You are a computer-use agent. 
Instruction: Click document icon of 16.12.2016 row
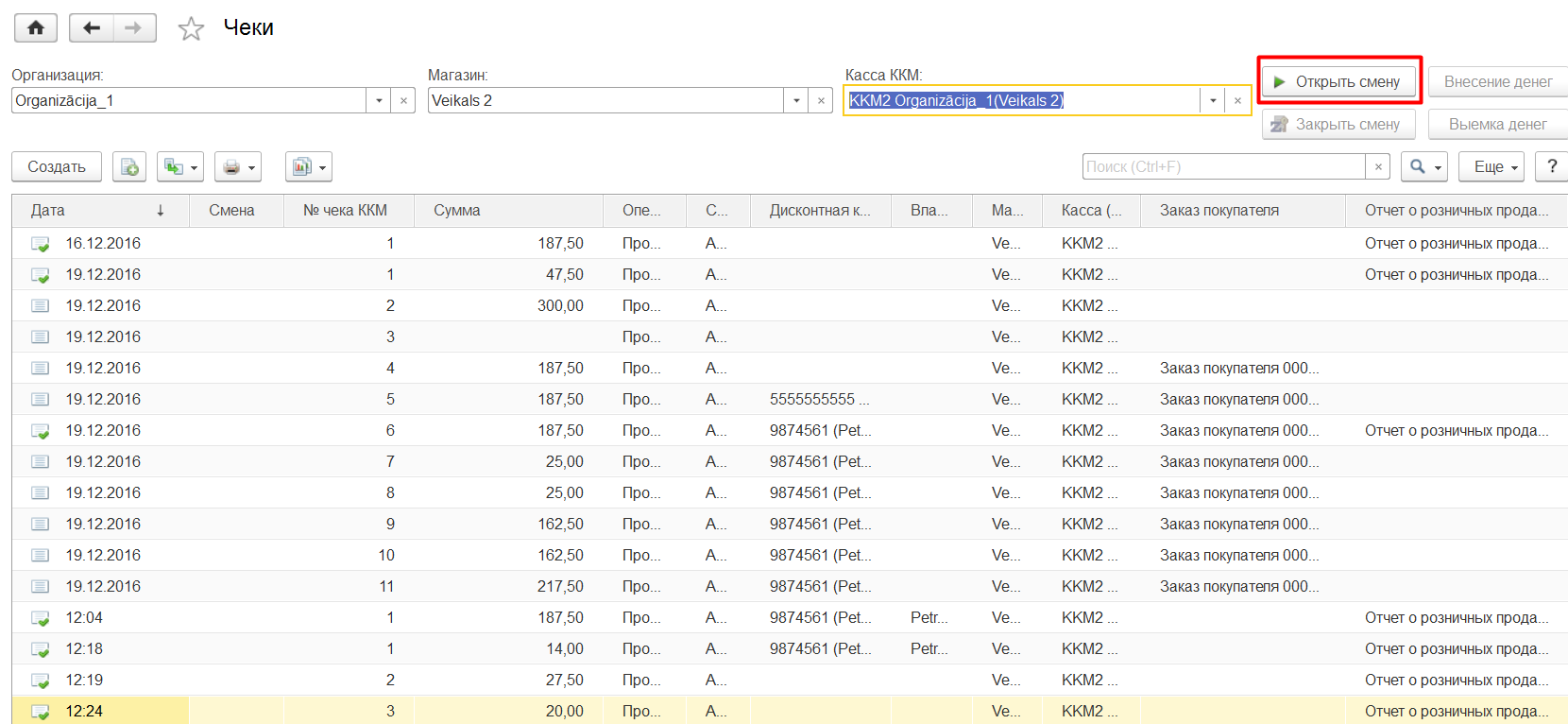click(x=41, y=244)
